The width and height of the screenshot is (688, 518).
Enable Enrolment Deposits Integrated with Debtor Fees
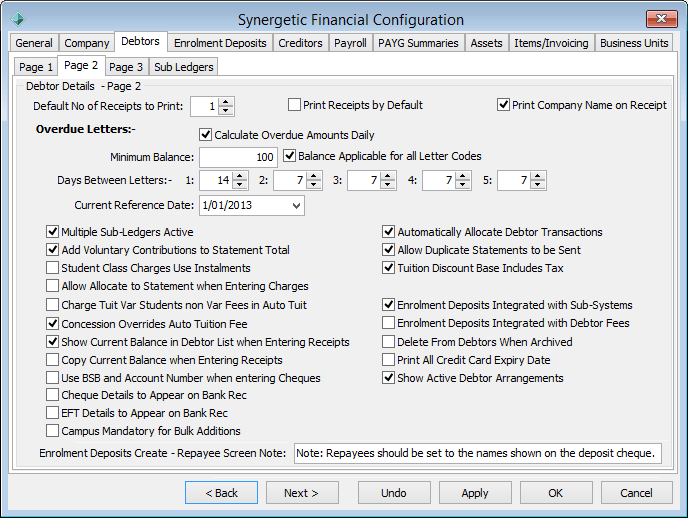(x=388, y=323)
